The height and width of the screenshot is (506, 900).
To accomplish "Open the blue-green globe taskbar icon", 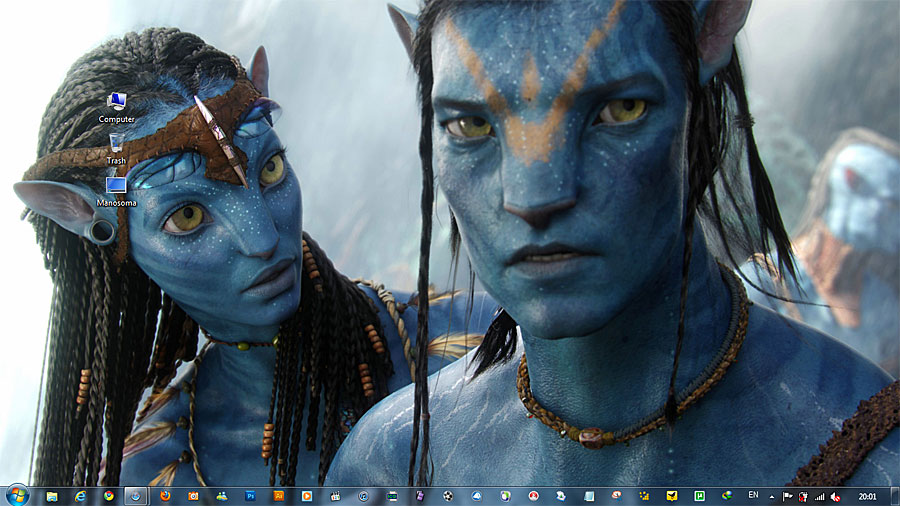I will 727,496.
